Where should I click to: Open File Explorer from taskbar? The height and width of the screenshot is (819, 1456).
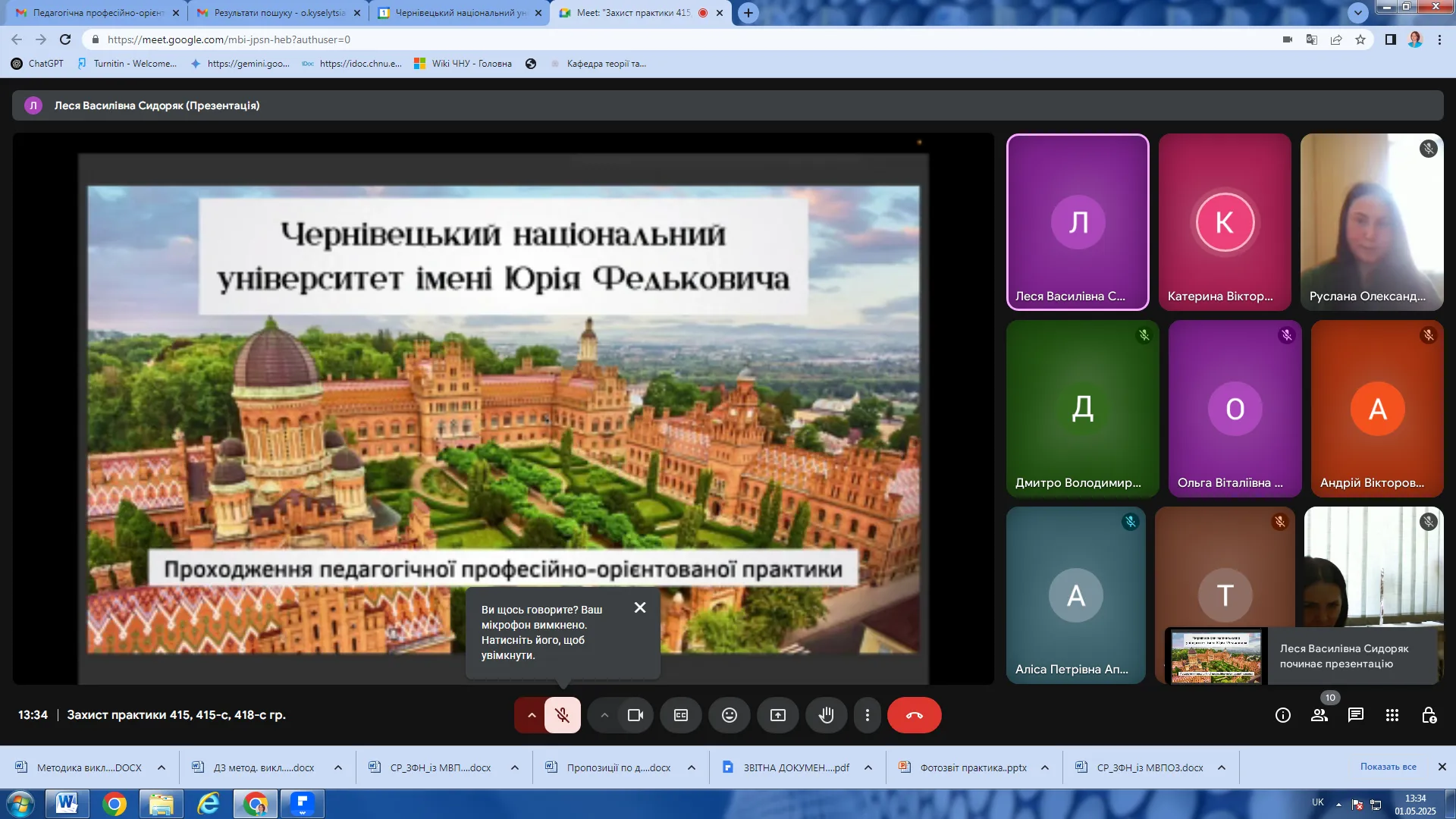(162, 804)
